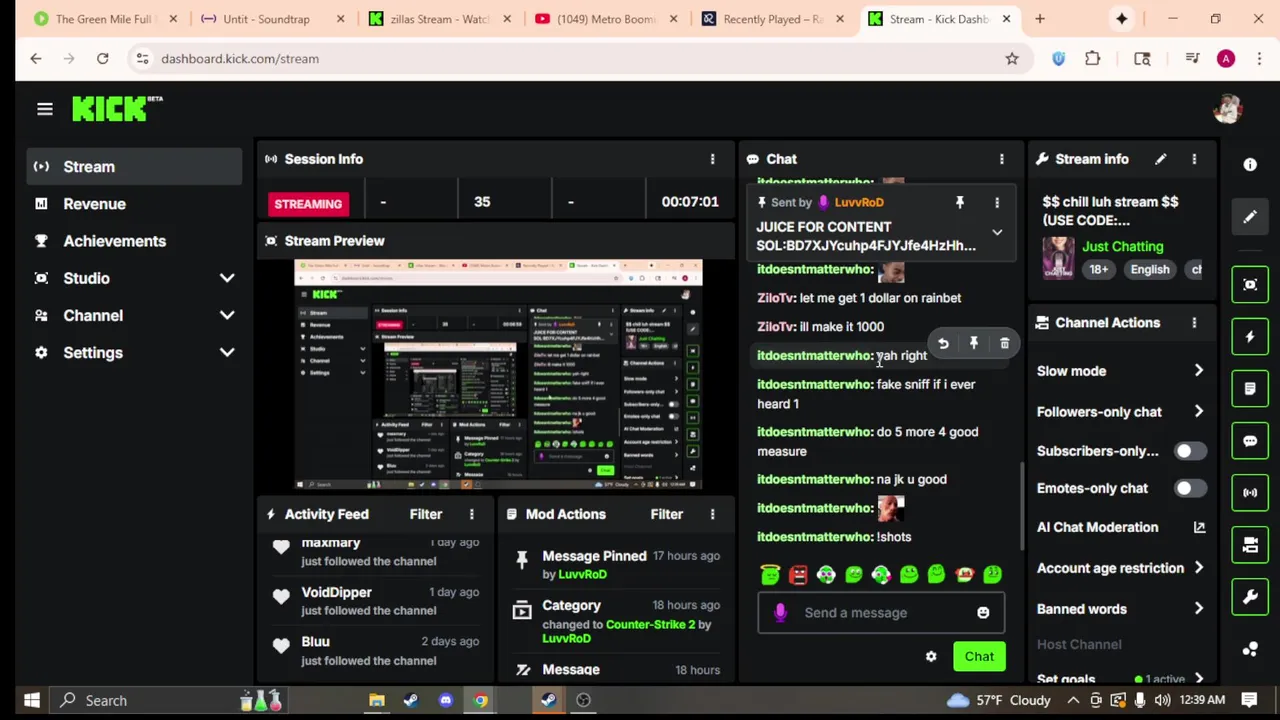This screenshot has height=720, width=1280.
Task: Click the Host Channel option
Action: pyautogui.click(x=1079, y=644)
